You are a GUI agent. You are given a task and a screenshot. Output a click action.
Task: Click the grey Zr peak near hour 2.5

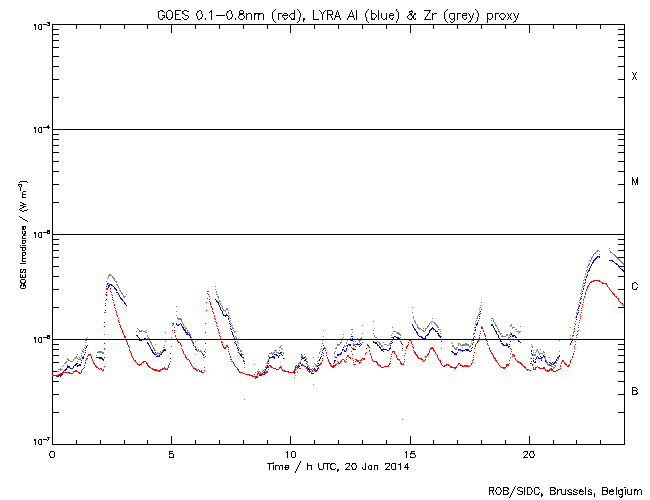pos(111,273)
